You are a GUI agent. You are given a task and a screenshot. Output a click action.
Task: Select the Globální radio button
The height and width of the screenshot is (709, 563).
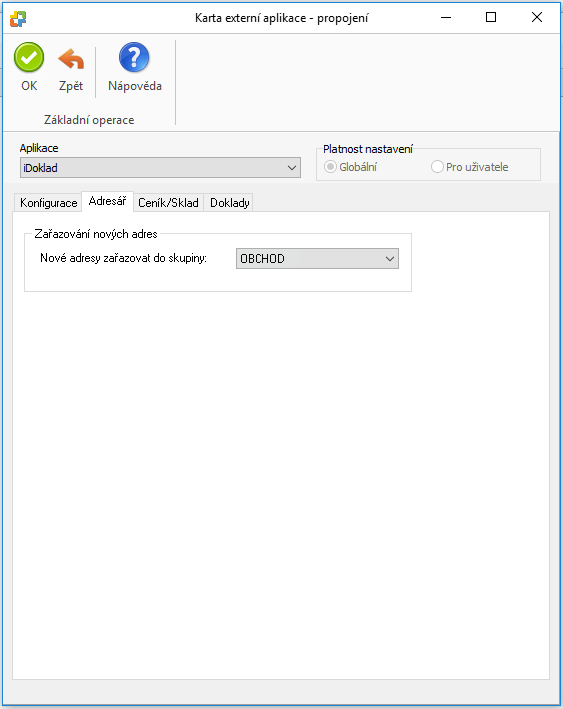click(331, 167)
